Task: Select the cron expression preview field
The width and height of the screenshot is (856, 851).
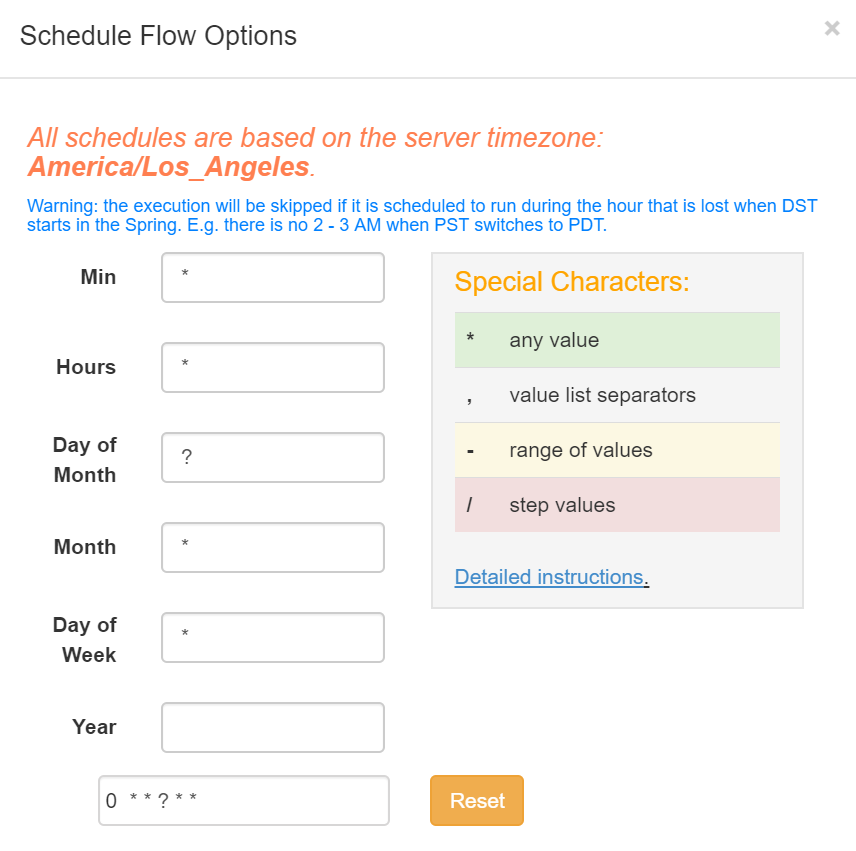Action: pyautogui.click(x=243, y=800)
